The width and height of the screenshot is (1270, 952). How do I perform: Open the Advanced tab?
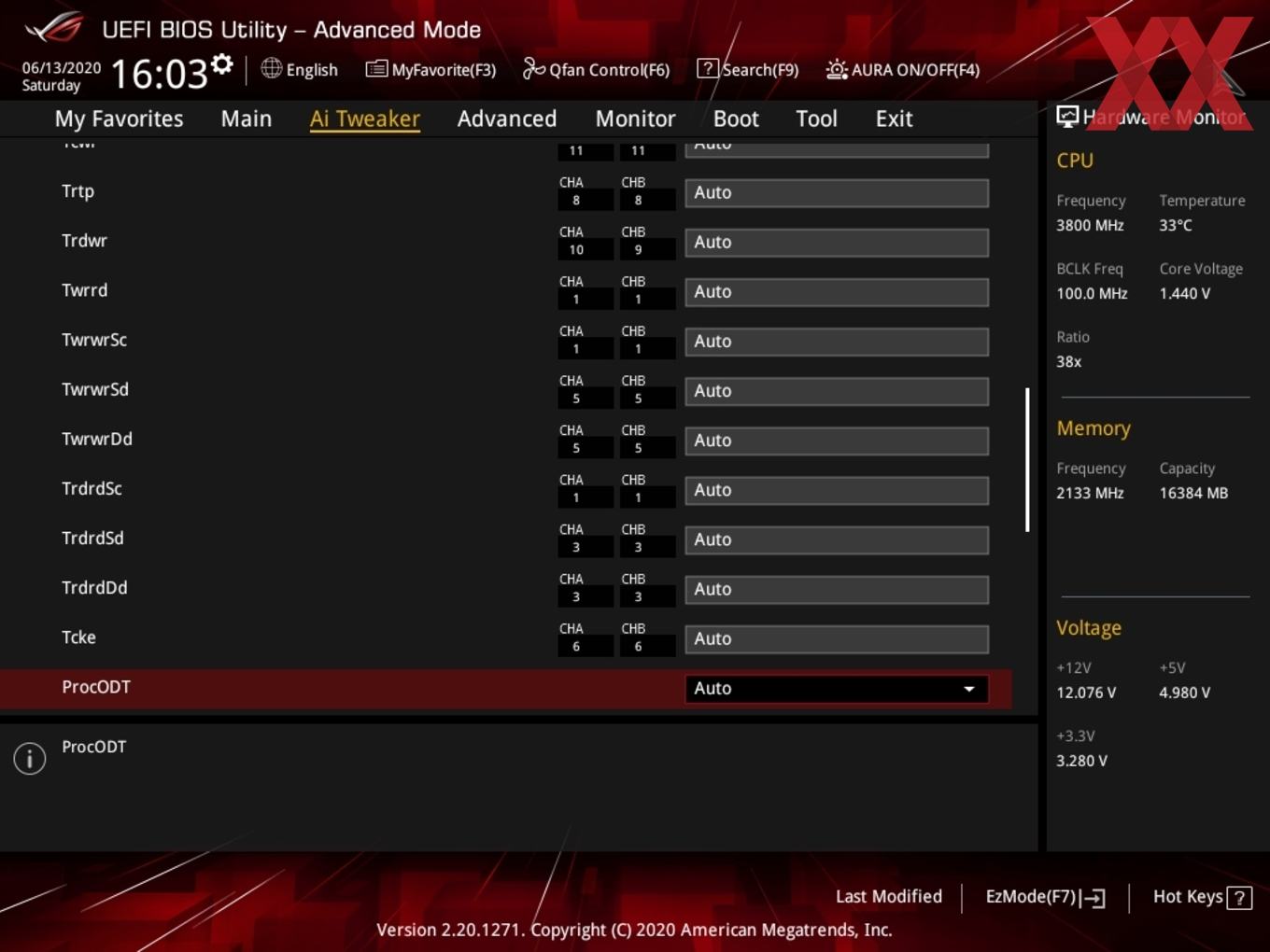coord(507,119)
